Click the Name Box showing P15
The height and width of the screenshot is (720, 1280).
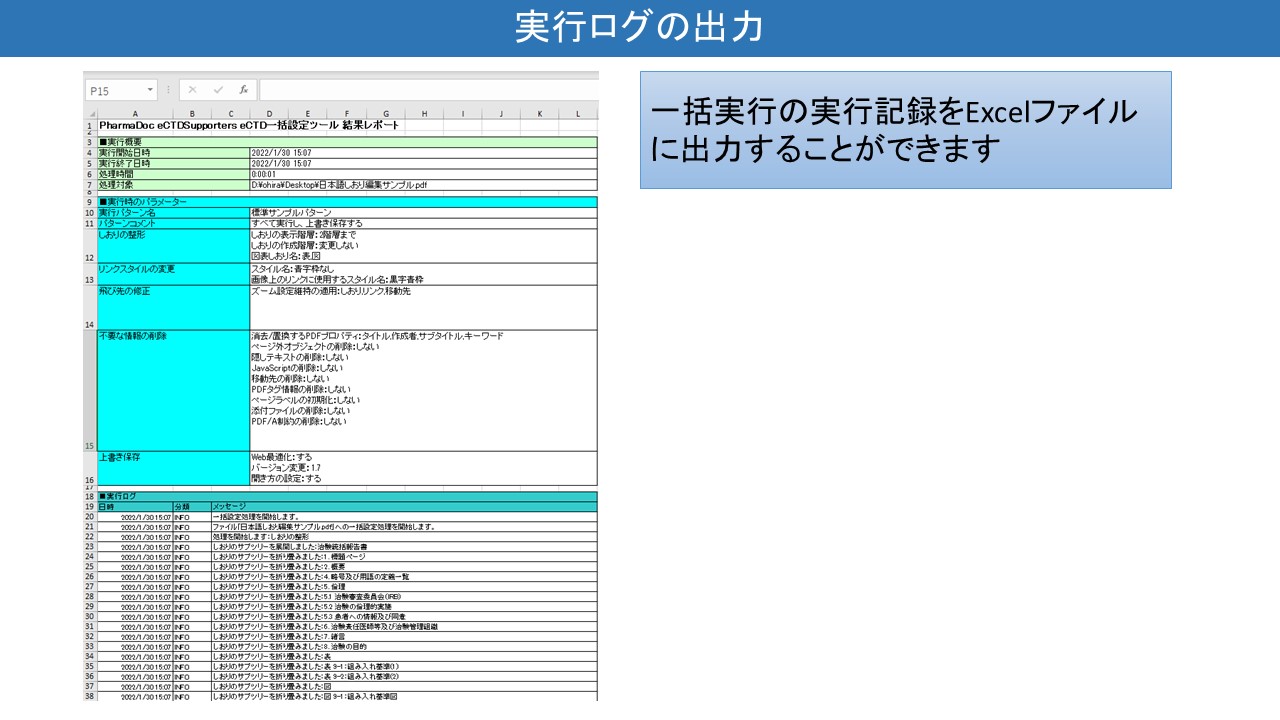click(112, 91)
